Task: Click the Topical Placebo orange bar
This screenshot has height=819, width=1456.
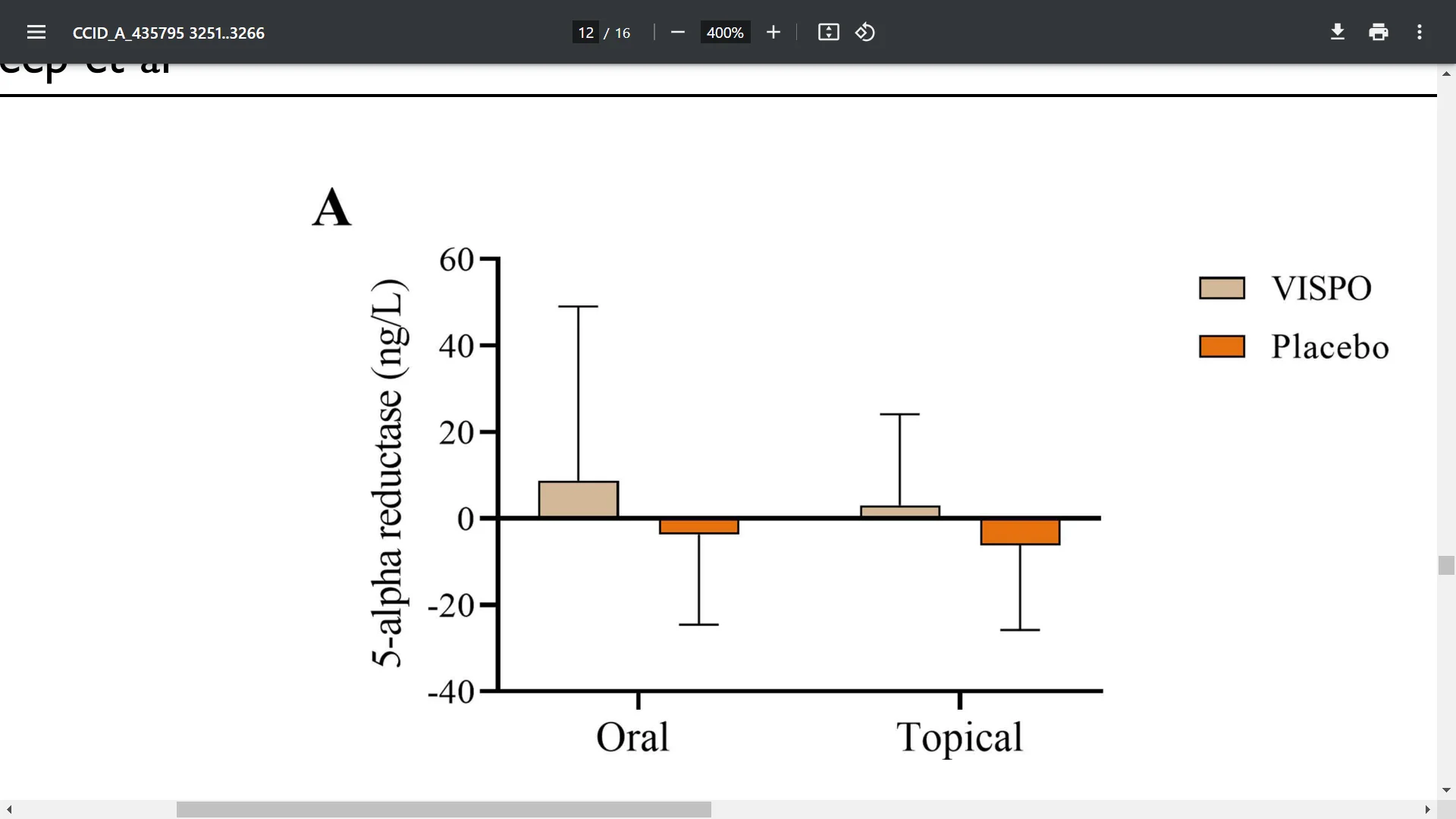Action: (x=1020, y=531)
